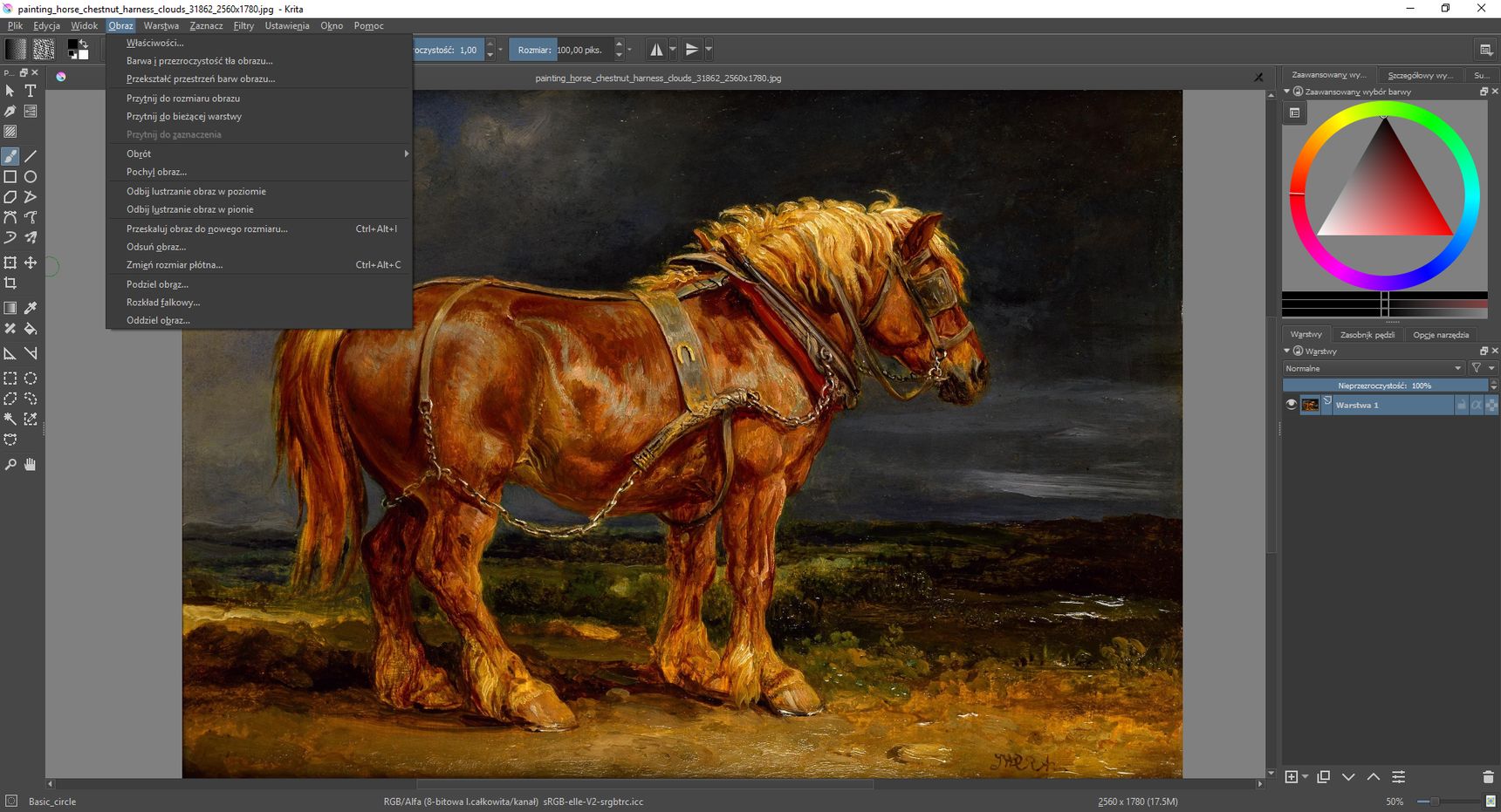Duplicate the layer in Layers panel

(x=1324, y=777)
